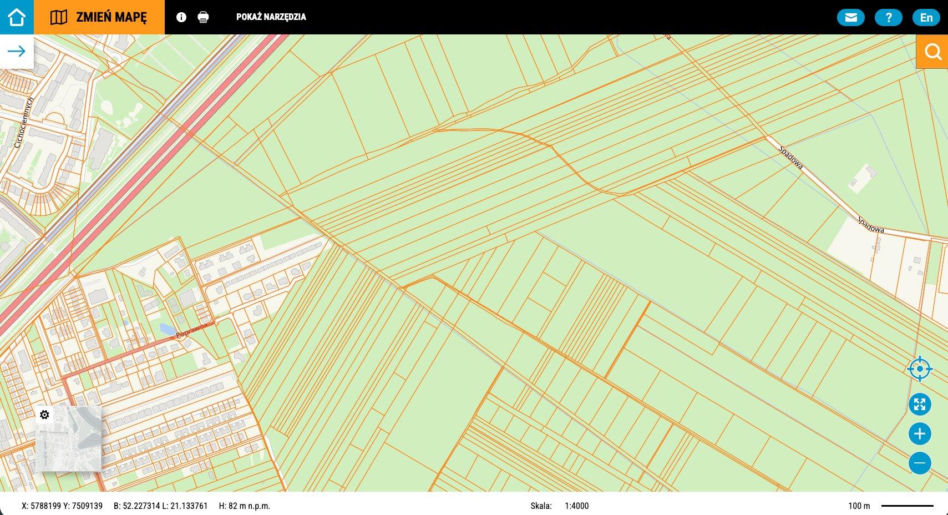Click the Cichociemnych street label
This screenshot has width=948, height=515.
24,123
